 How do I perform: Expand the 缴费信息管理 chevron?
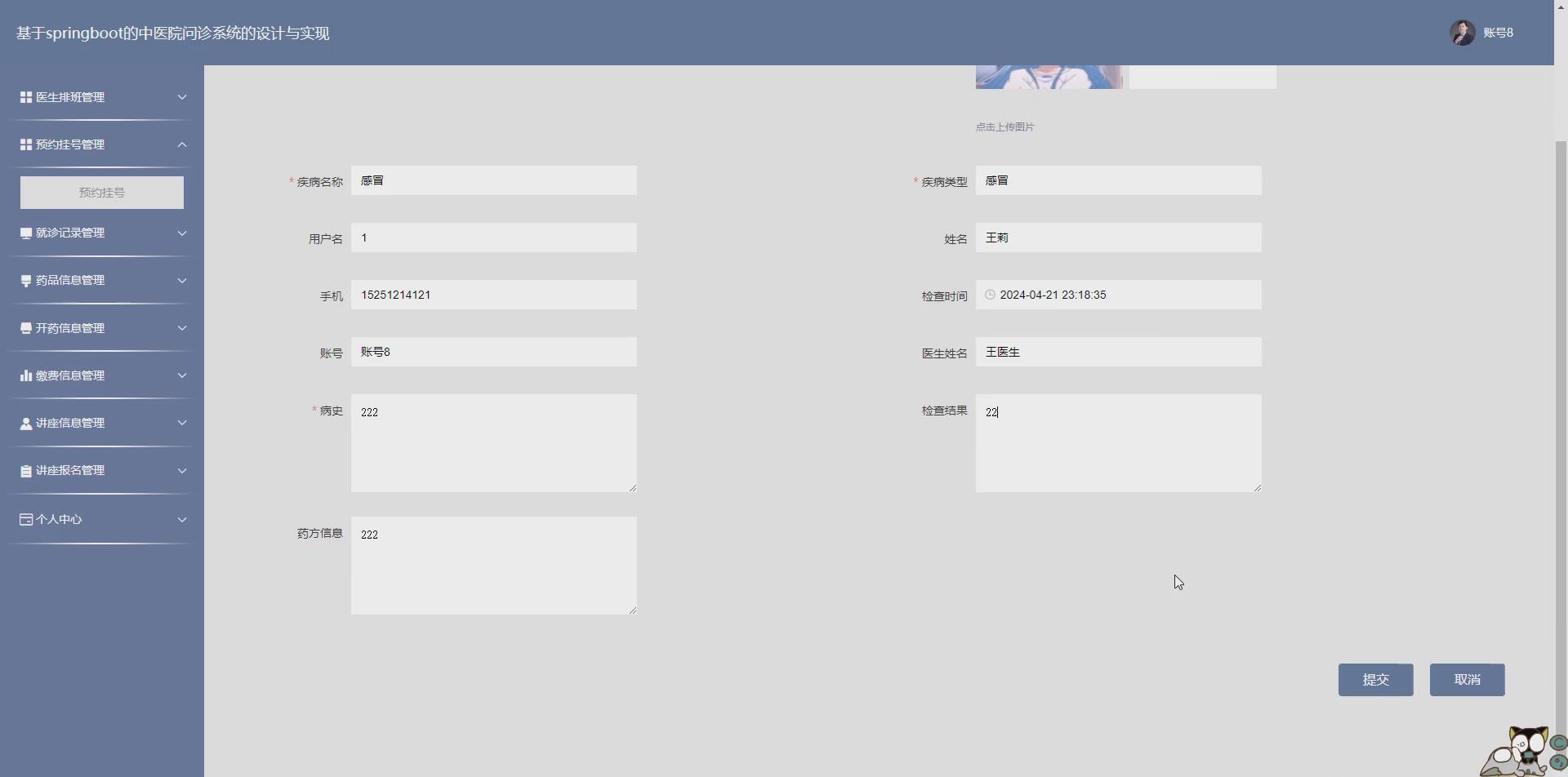click(182, 375)
